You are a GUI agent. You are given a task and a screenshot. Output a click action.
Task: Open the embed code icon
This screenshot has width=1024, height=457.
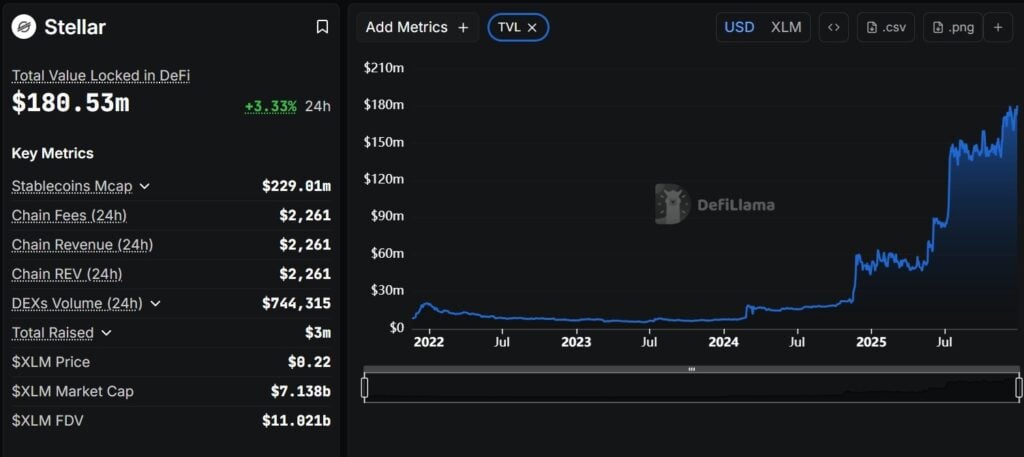833,27
